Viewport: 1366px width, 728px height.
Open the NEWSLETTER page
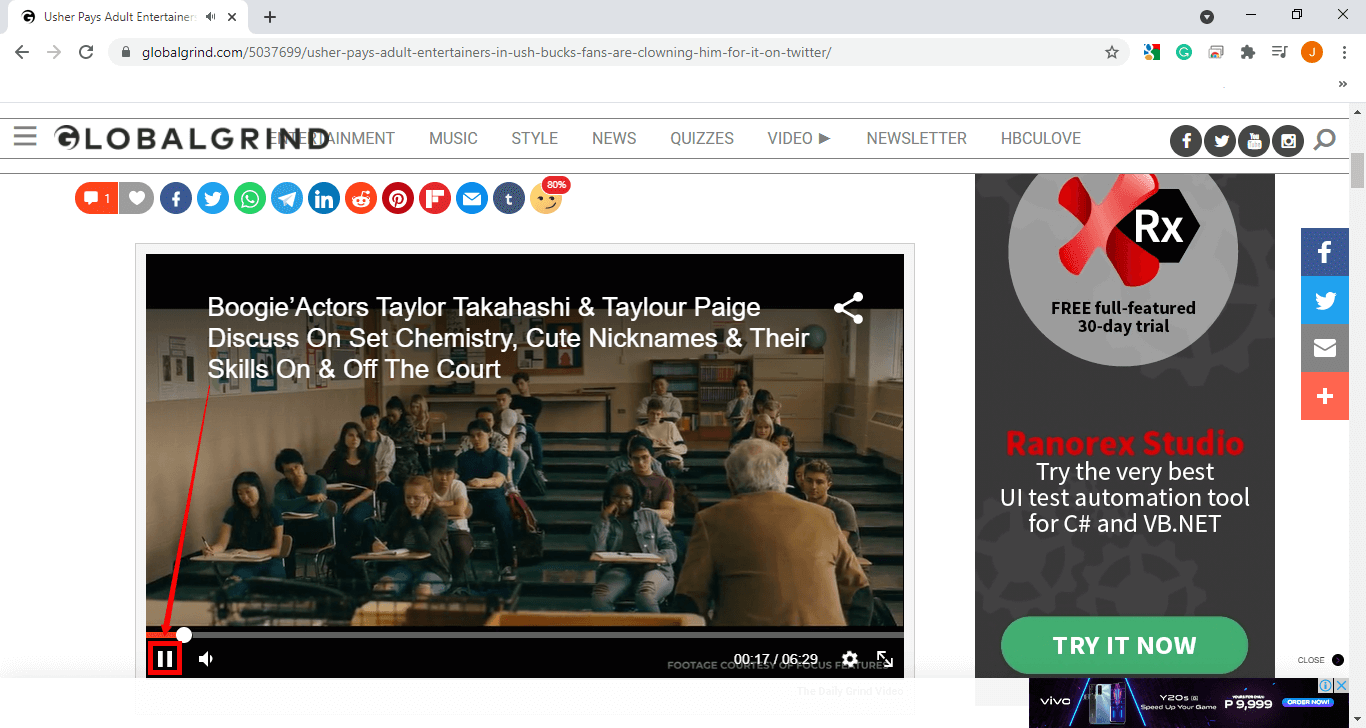916,138
